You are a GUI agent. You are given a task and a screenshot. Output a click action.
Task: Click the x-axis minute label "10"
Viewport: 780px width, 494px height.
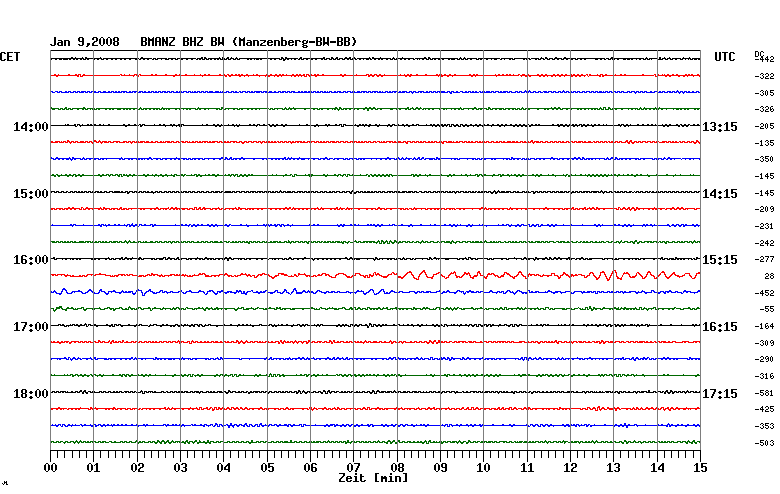pyautogui.click(x=484, y=468)
